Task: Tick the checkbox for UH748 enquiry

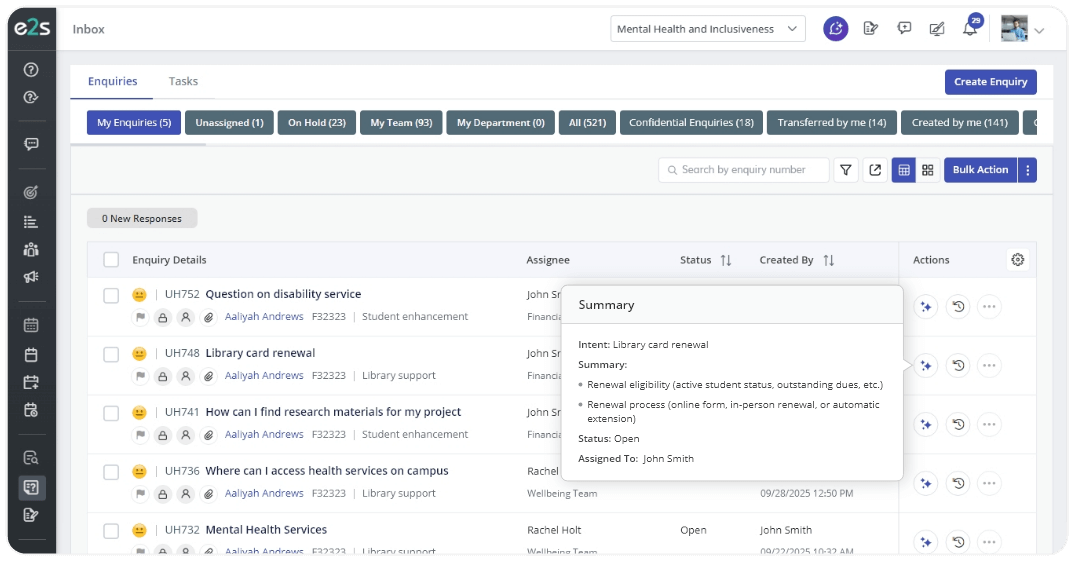Action: coord(111,354)
